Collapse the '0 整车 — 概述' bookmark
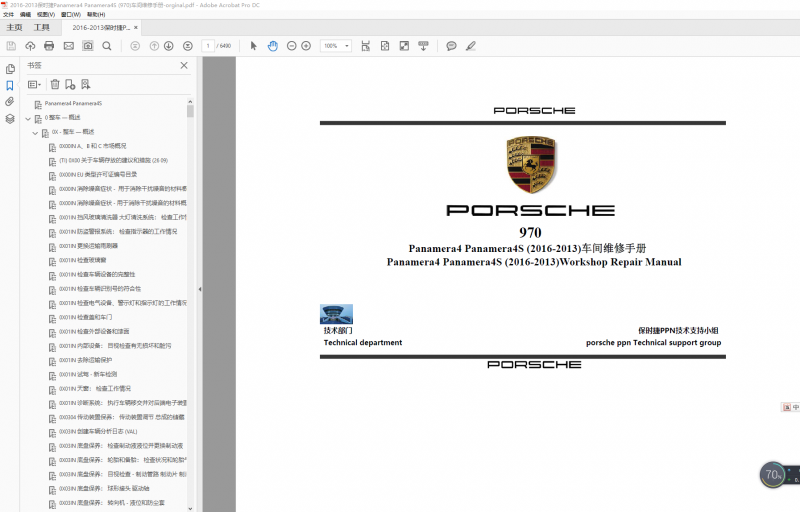800x512 pixels. coord(28,119)
